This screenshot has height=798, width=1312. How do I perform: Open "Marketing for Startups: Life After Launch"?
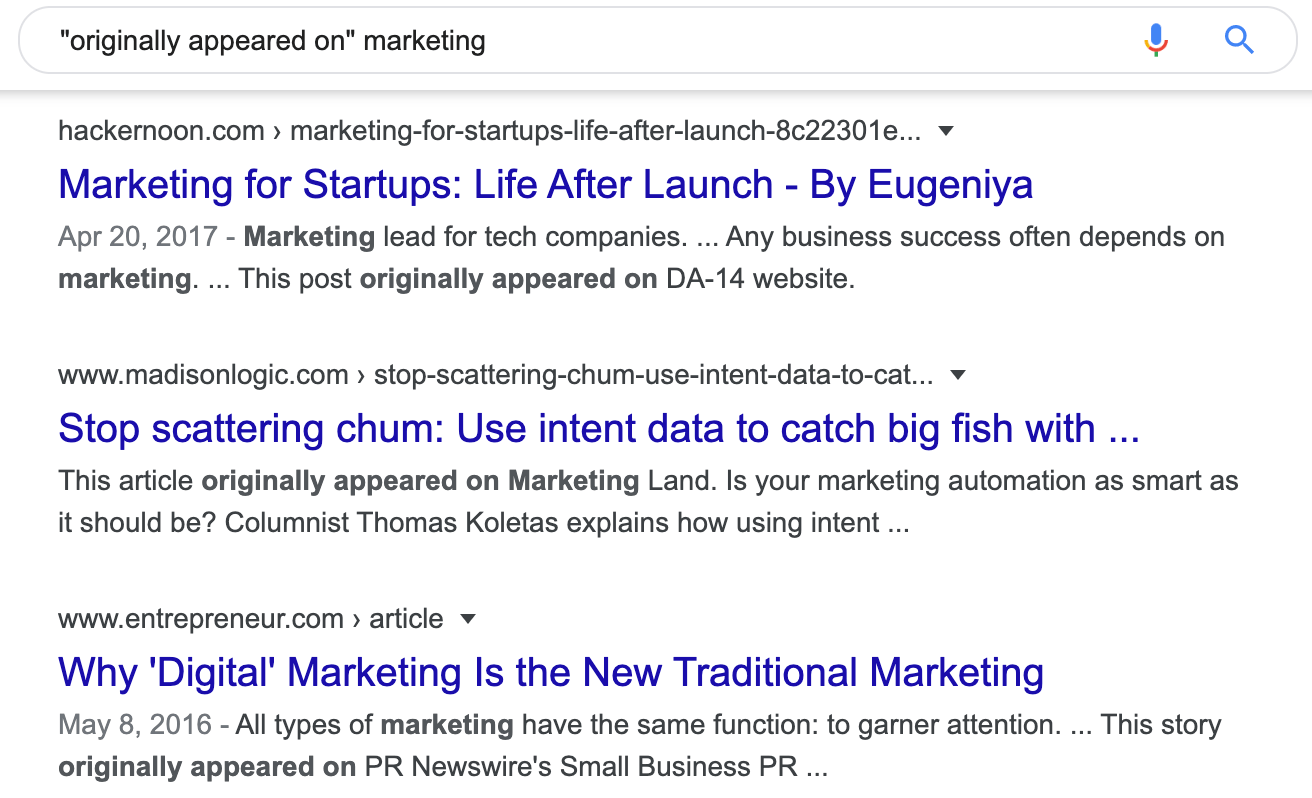click(x=546, y=184)
